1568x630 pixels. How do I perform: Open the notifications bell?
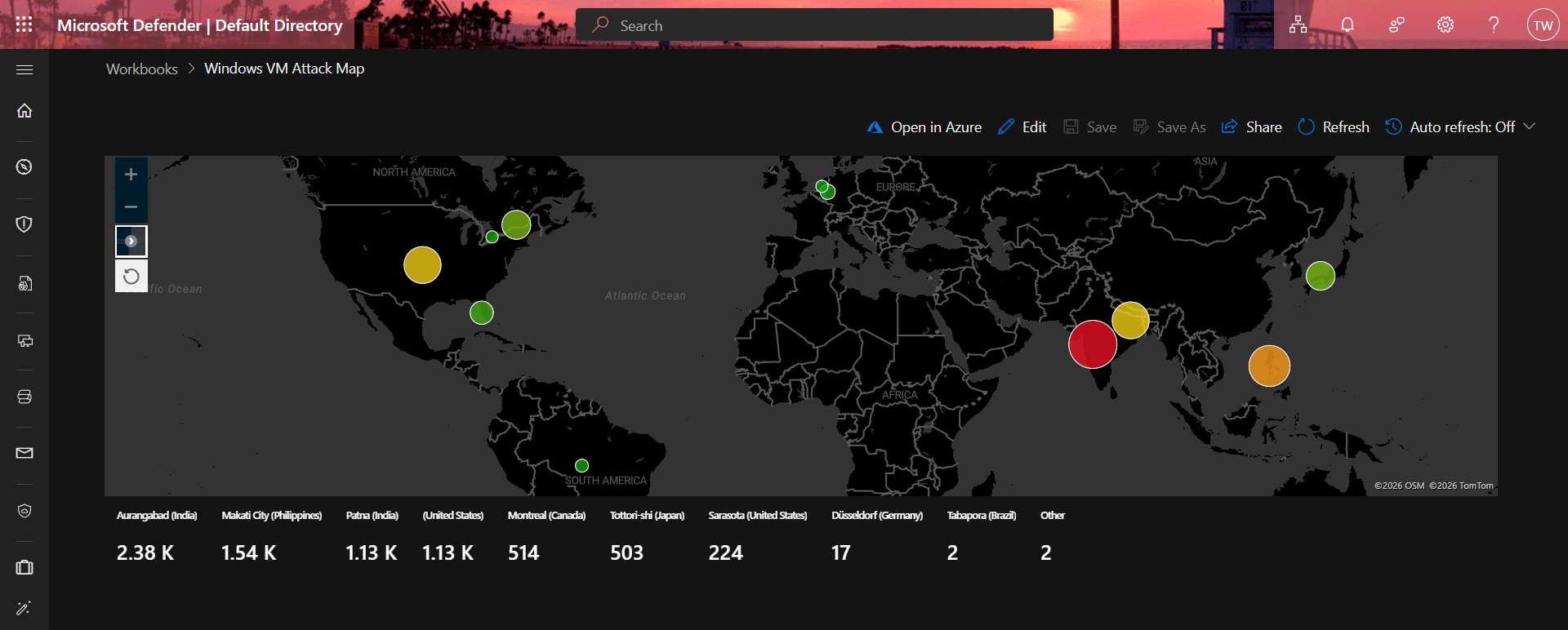[x=1347, y=25]
